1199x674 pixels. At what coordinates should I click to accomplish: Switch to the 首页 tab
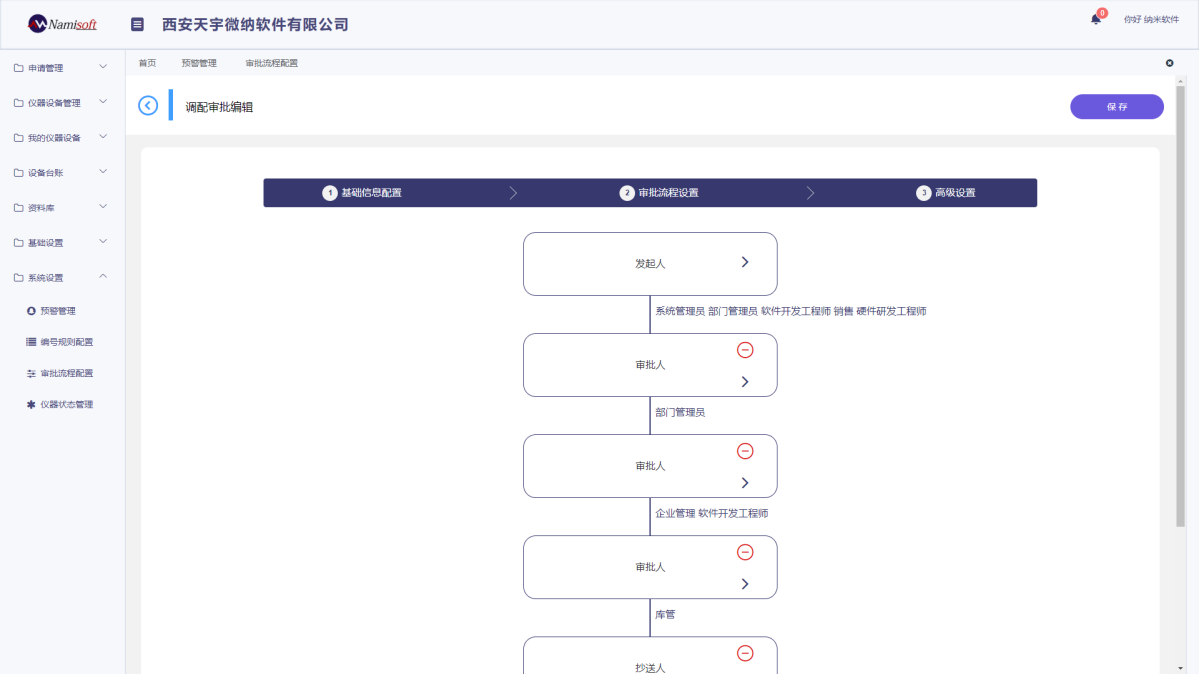coord(146,62)
